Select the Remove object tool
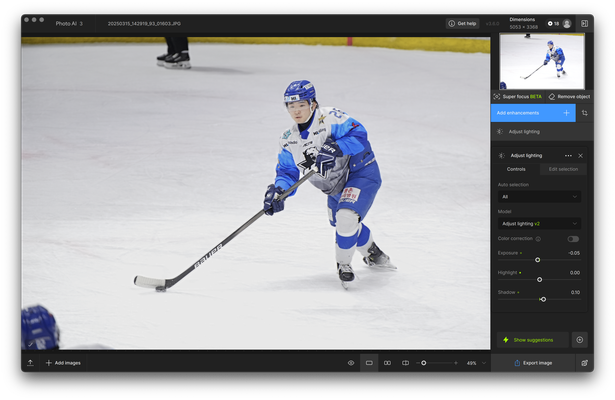The height and width of the screenshot is (400, 615). [569, 96]
